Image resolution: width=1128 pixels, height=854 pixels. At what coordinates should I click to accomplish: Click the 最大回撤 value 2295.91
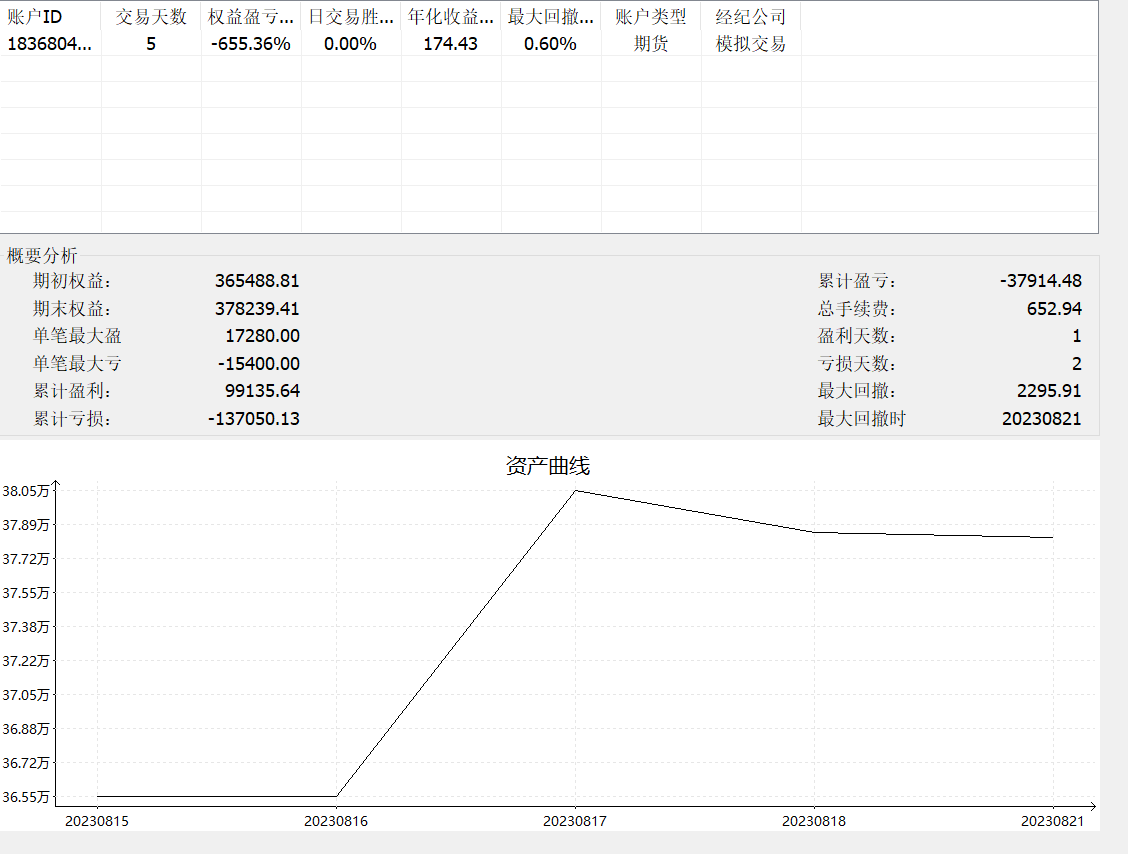click(x=1049, y=391)
